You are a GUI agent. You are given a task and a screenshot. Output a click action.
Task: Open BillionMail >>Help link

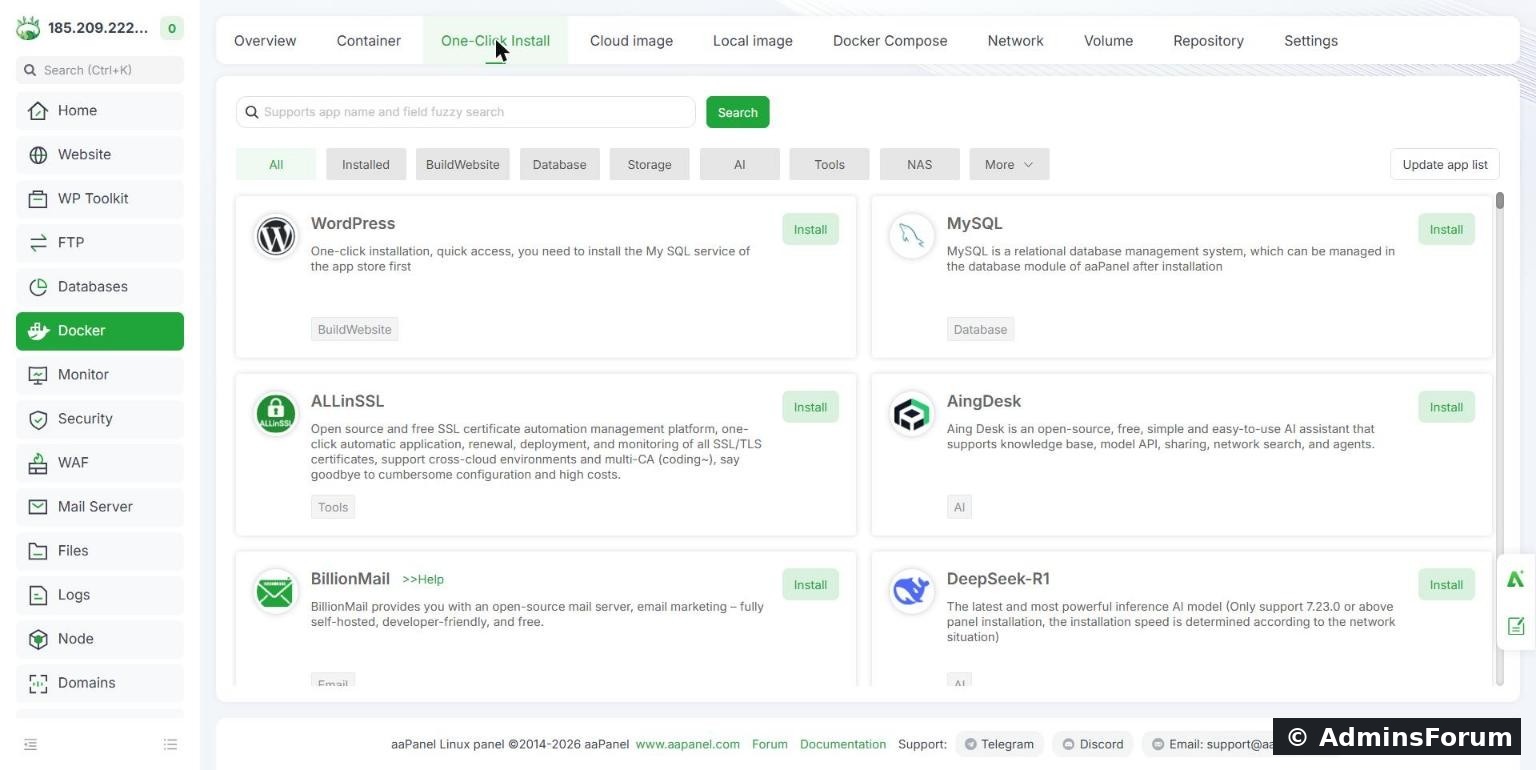[x=423, y=580]
